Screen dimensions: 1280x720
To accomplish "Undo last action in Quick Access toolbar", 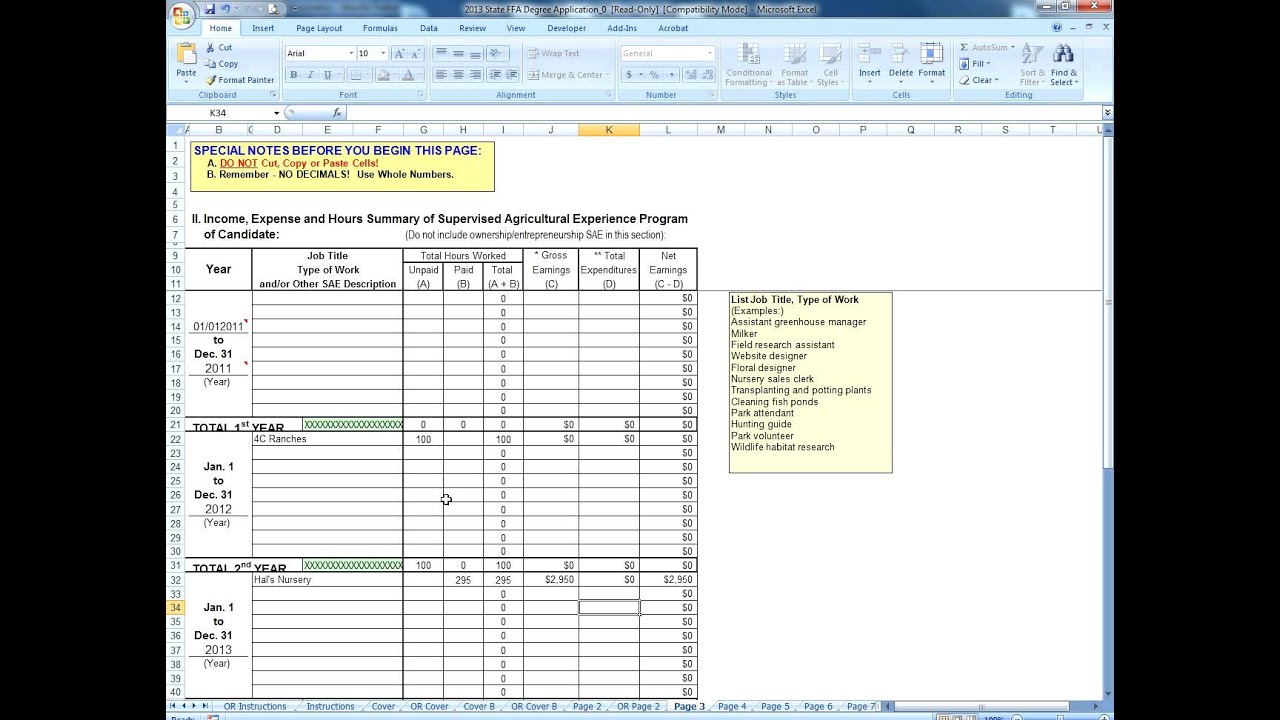I will coord(226,9).
